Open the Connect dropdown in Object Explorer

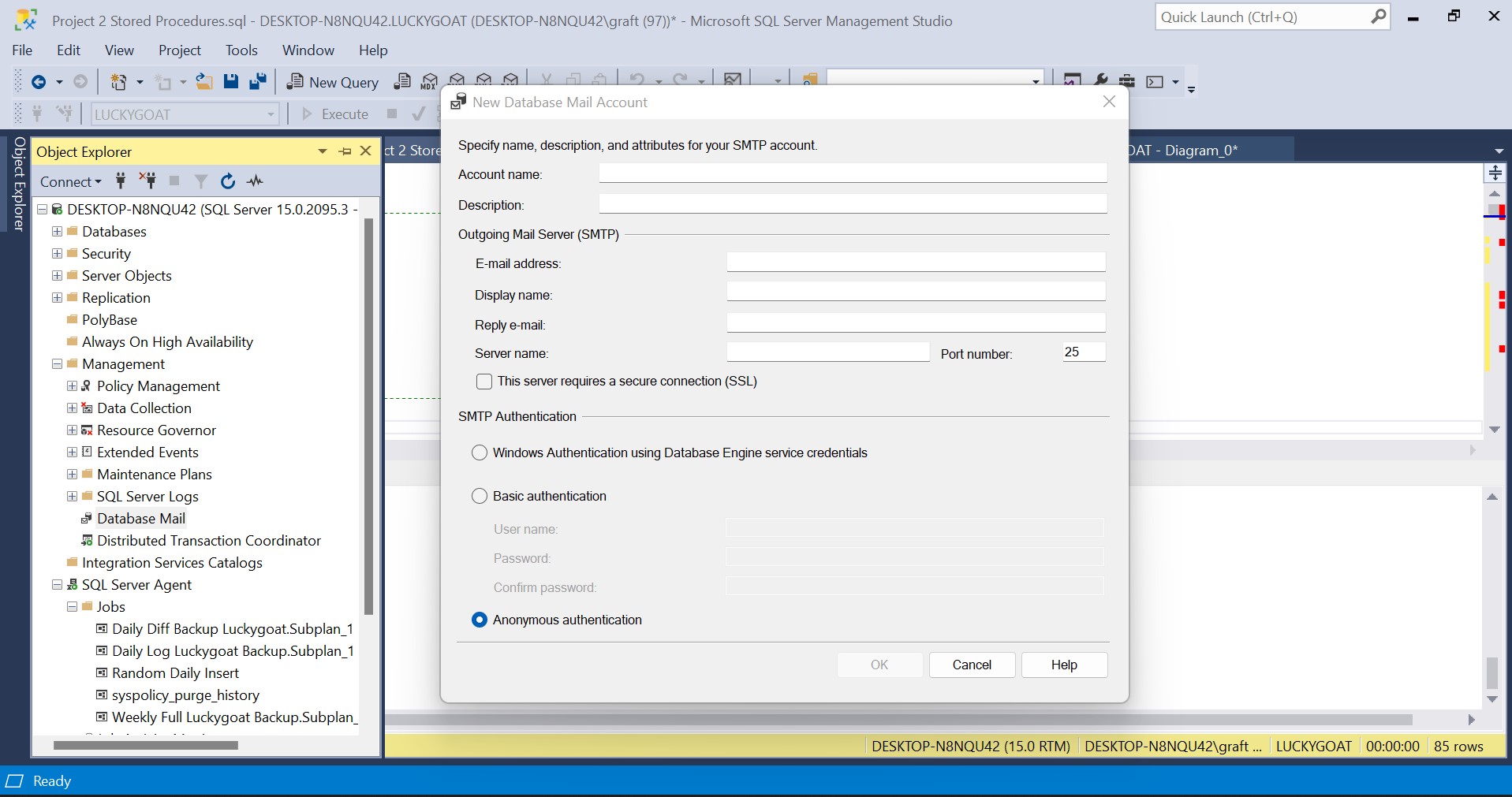[x=70, y=182]
